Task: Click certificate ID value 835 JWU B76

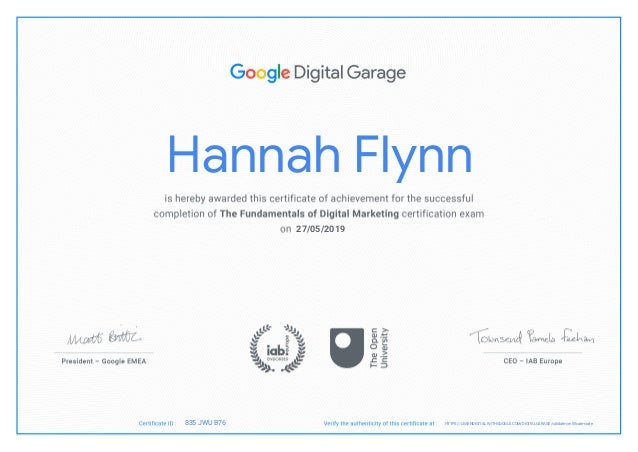Action: tap(205, 423)
